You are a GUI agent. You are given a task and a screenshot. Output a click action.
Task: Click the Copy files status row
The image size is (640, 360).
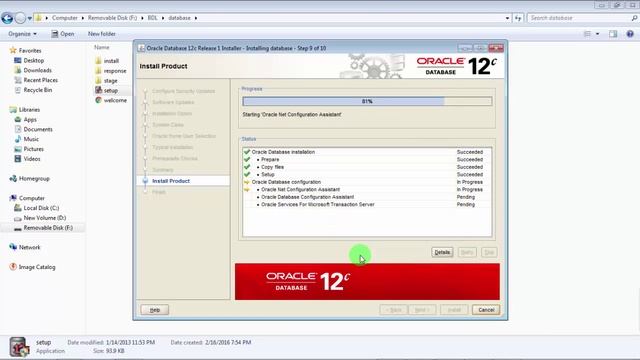[367, 167]
